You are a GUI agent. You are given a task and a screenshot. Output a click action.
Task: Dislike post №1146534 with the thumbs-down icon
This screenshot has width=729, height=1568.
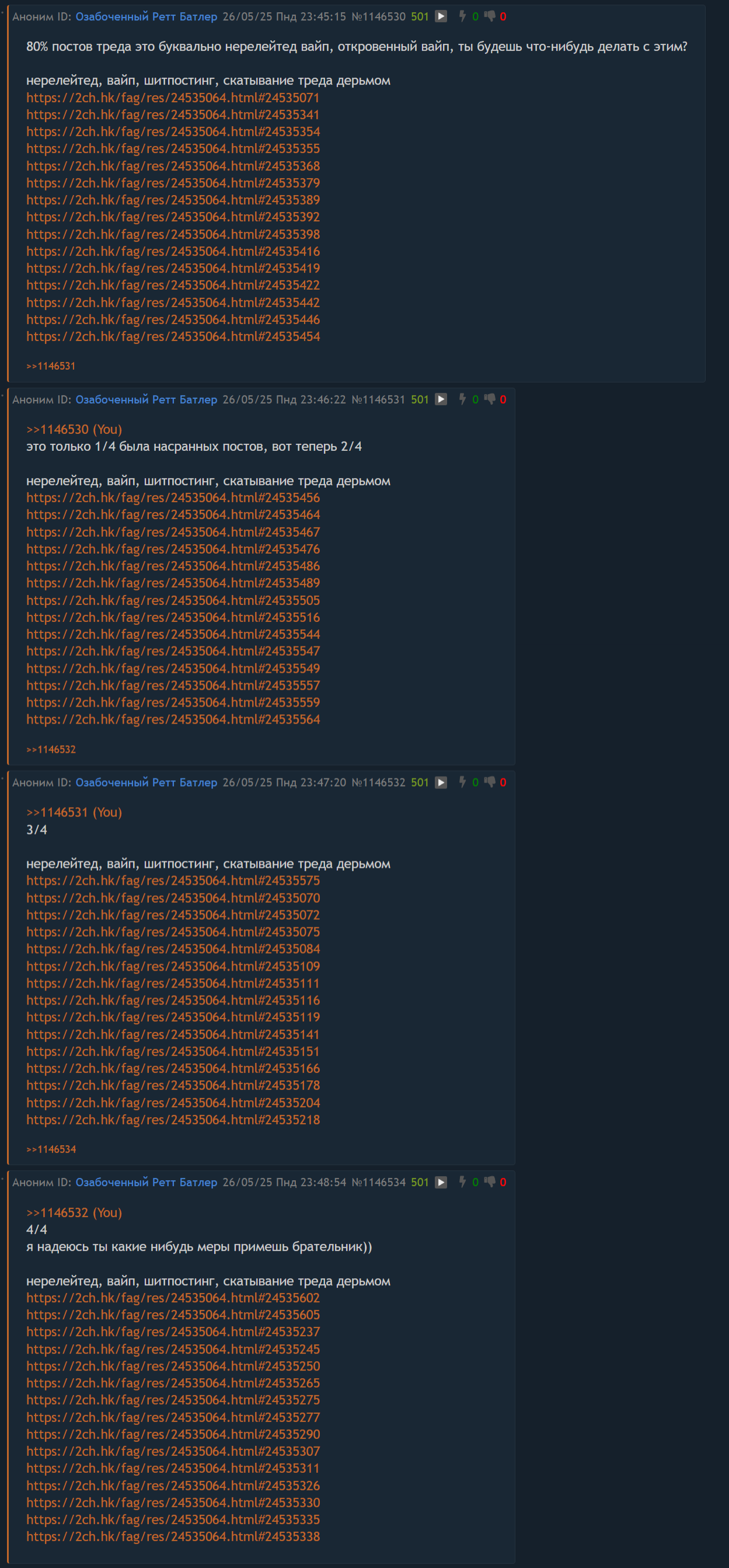pos(490,1182)
